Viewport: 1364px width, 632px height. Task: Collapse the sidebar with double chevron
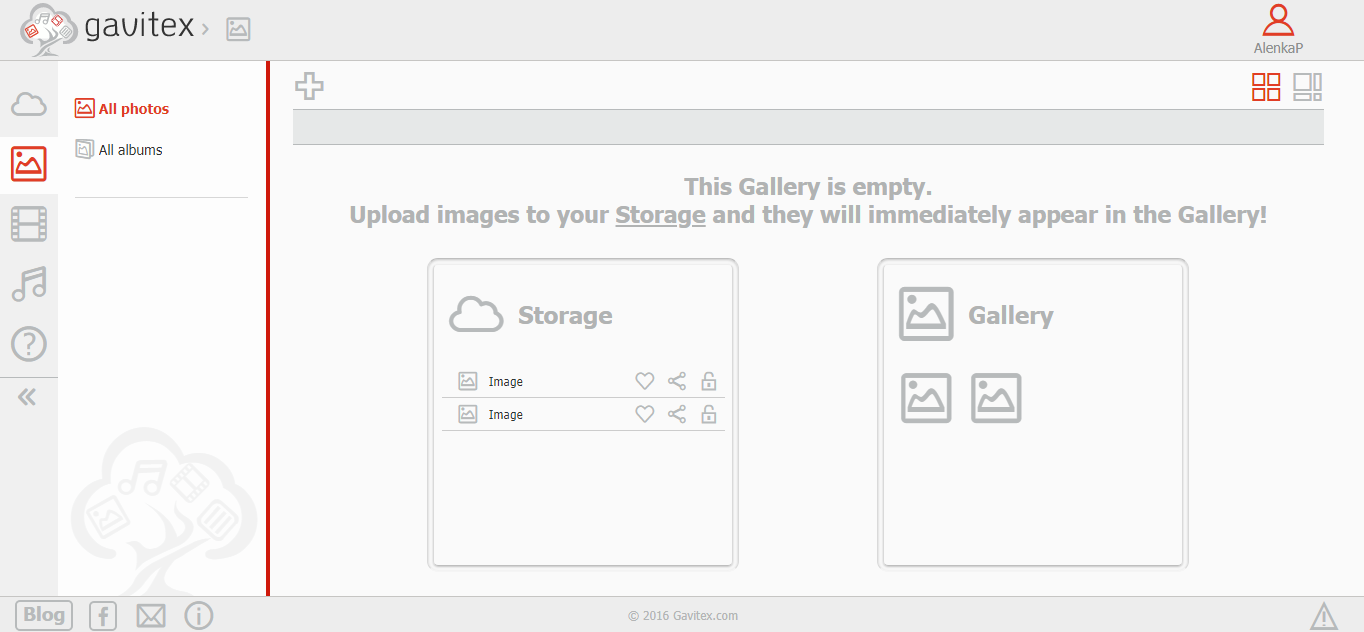click(27, 397)
